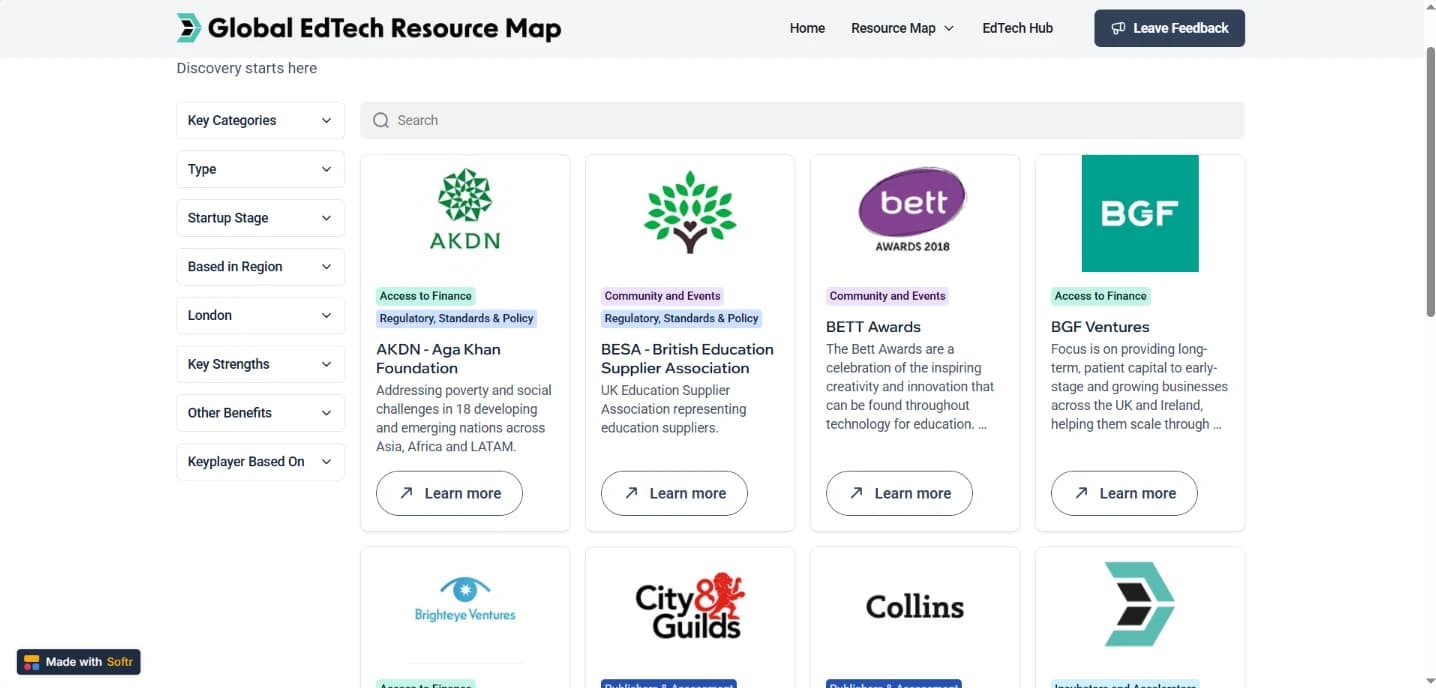1436x688 pixels.
Task: Click Learn more for AKDN Aga Khan Foundation
Action: [449, 493]
